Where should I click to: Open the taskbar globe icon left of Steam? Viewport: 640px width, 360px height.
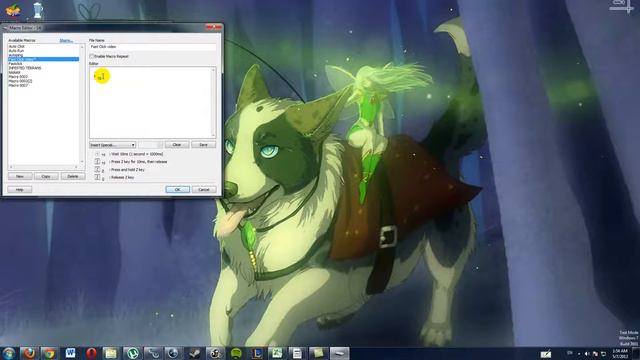pos(173,353)
